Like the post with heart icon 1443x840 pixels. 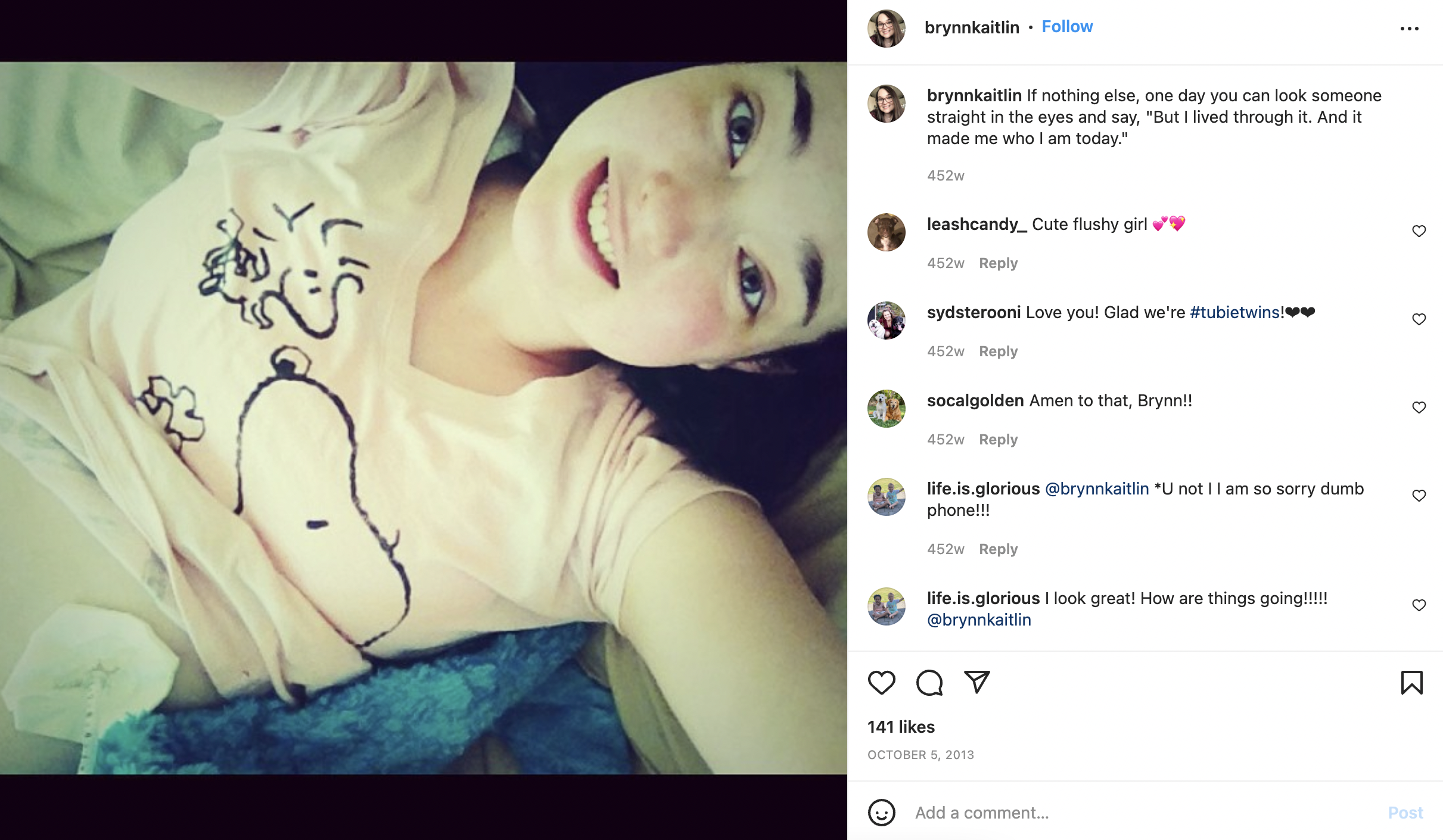(881, 683)
